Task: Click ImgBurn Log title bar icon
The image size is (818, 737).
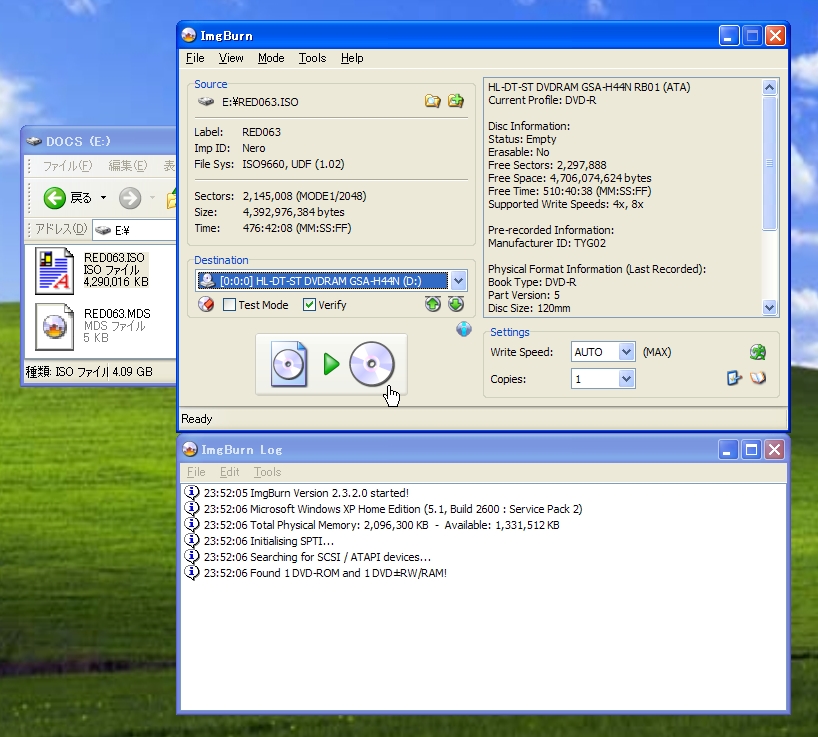Action: point(190,449)
